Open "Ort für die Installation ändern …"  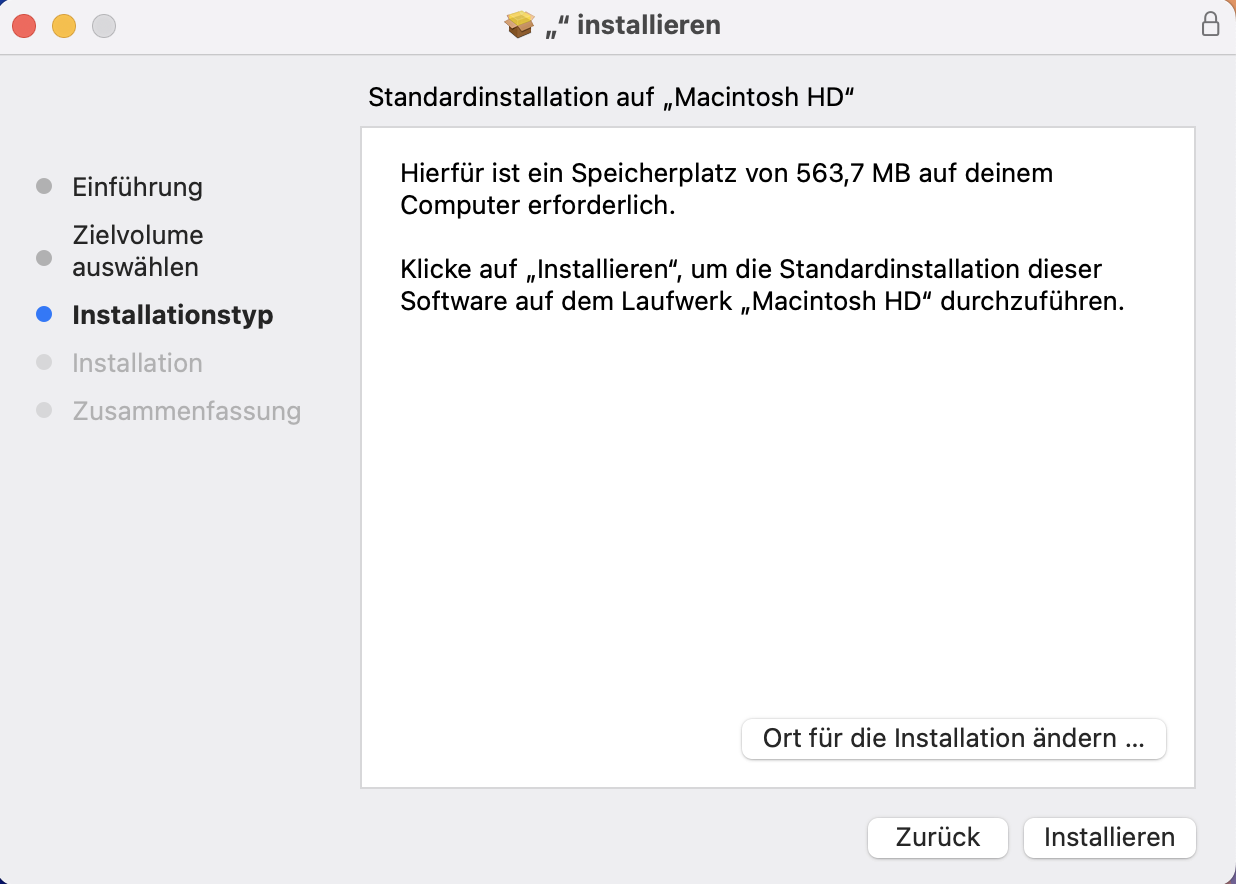[953, 739]
